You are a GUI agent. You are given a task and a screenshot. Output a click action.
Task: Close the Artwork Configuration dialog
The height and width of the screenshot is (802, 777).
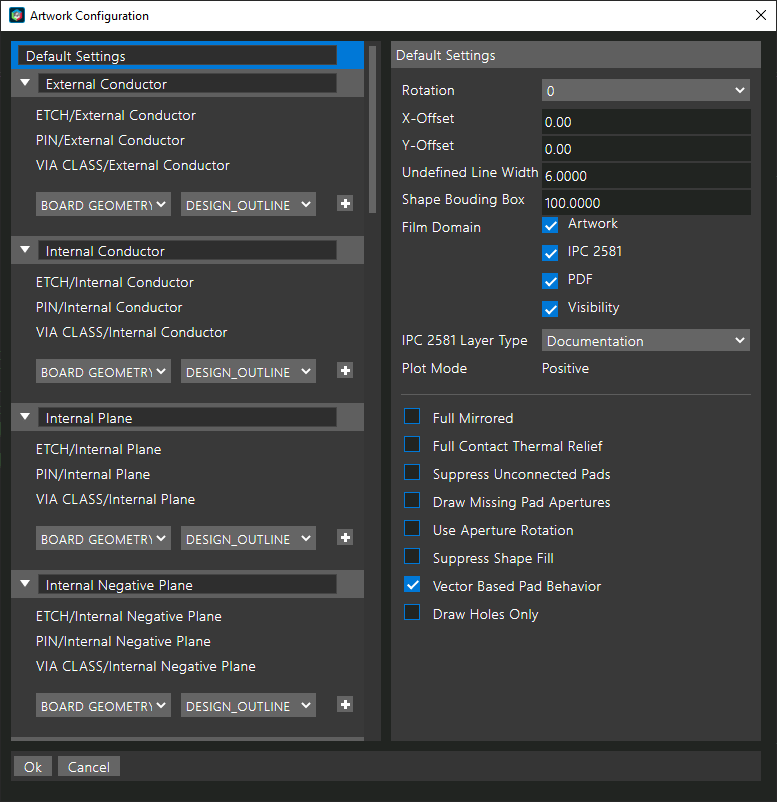tap(761, 15)
